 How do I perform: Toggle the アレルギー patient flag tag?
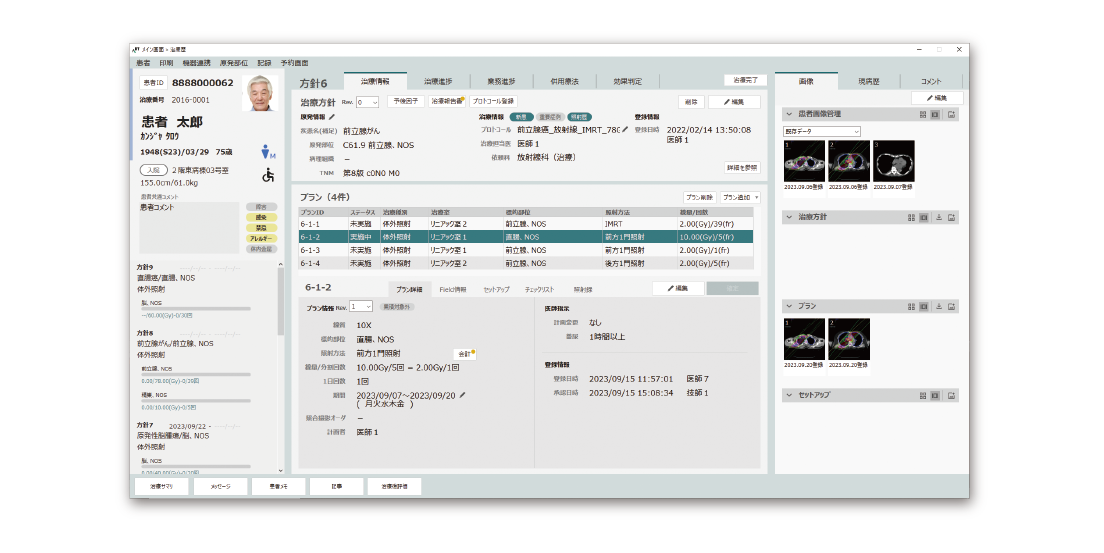pos(261,236)
